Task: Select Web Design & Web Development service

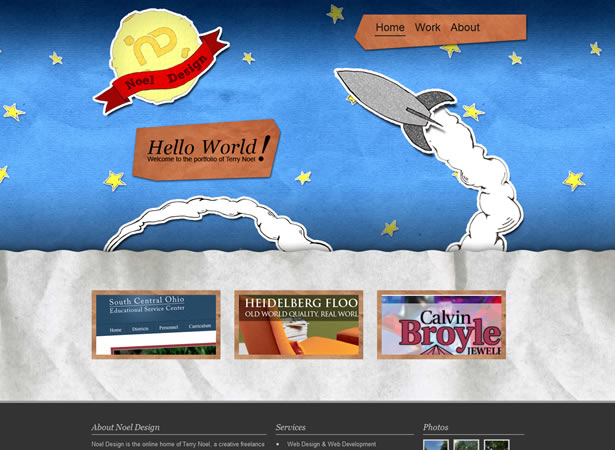Action: (331, 444)
